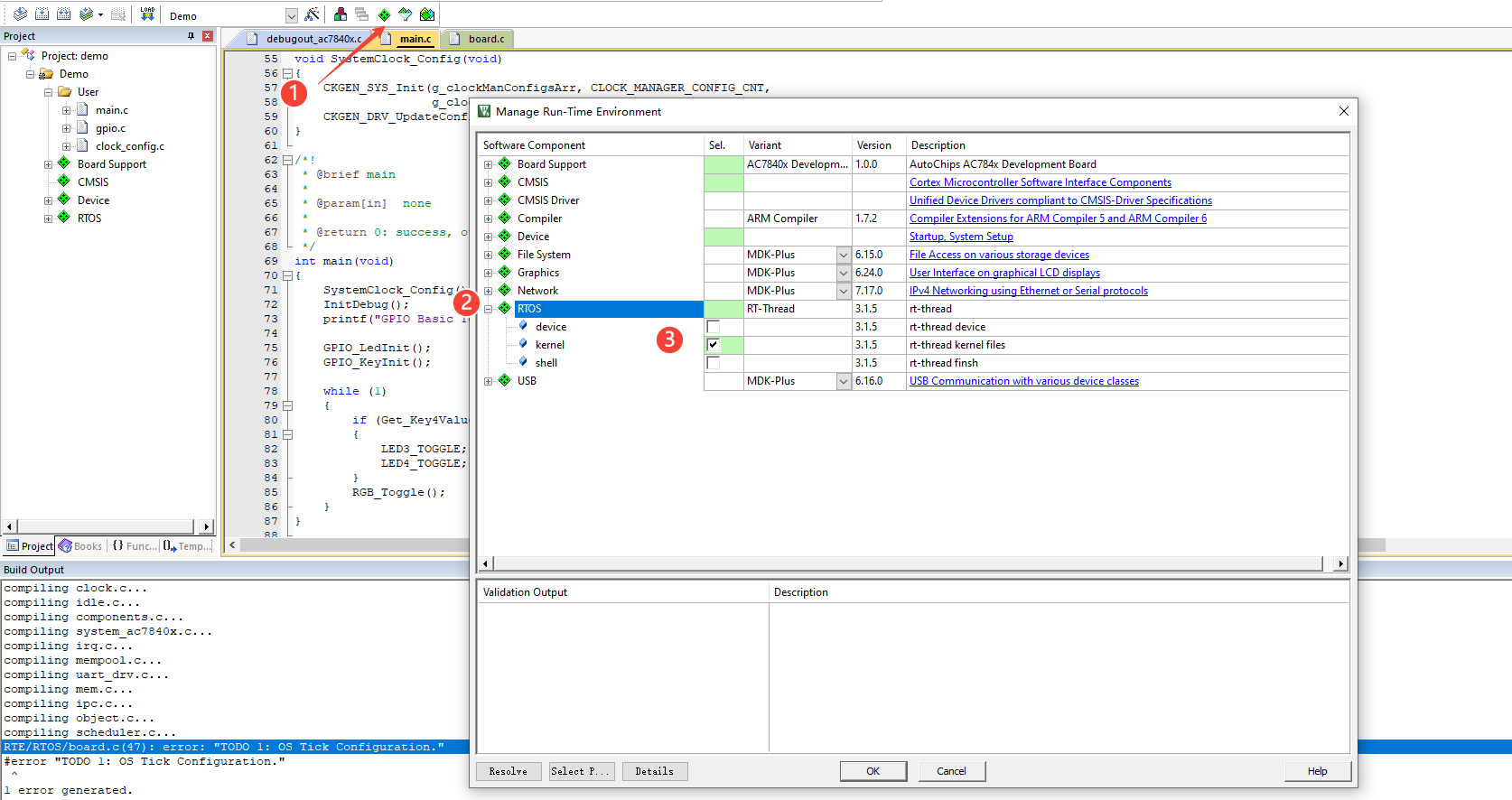Open the Graphics variant dropdown
The width and height of the screenshot is (1512, 800).
[844, 273]
